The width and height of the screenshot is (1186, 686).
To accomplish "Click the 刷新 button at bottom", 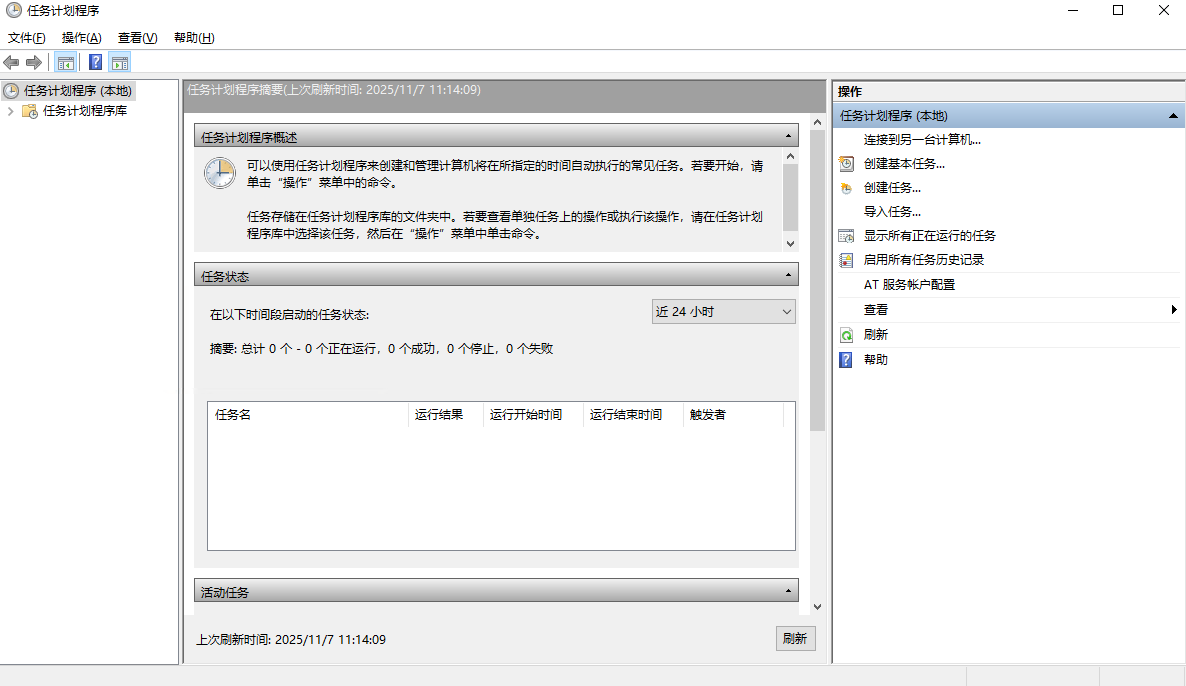I will tap(796, 638).
